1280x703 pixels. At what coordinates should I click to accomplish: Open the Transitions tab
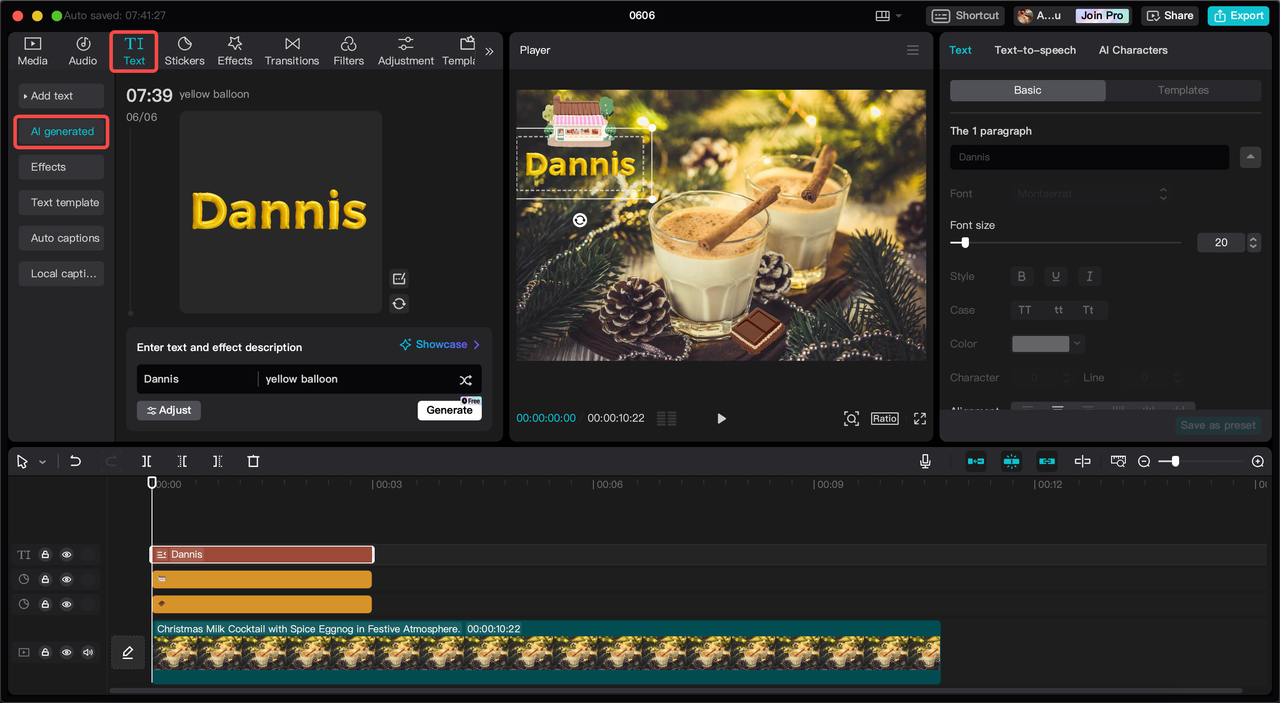tap(292, 51)
